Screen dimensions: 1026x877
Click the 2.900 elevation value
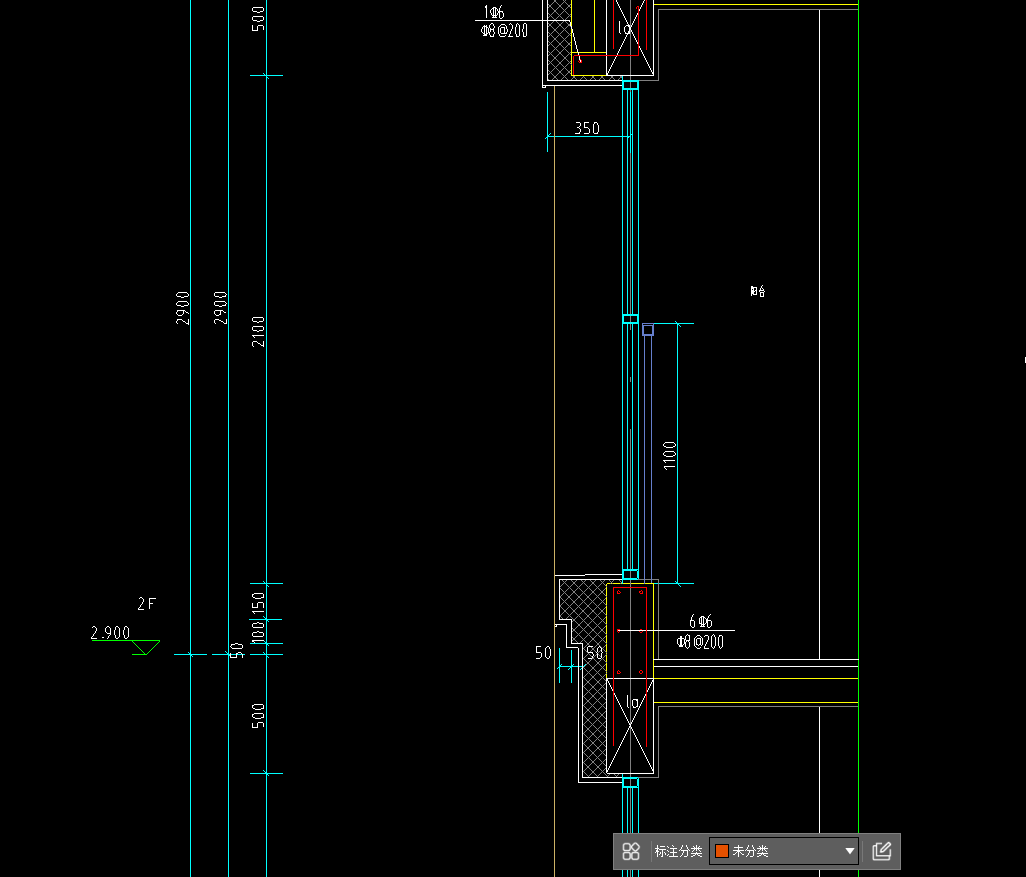click(110, 633)
